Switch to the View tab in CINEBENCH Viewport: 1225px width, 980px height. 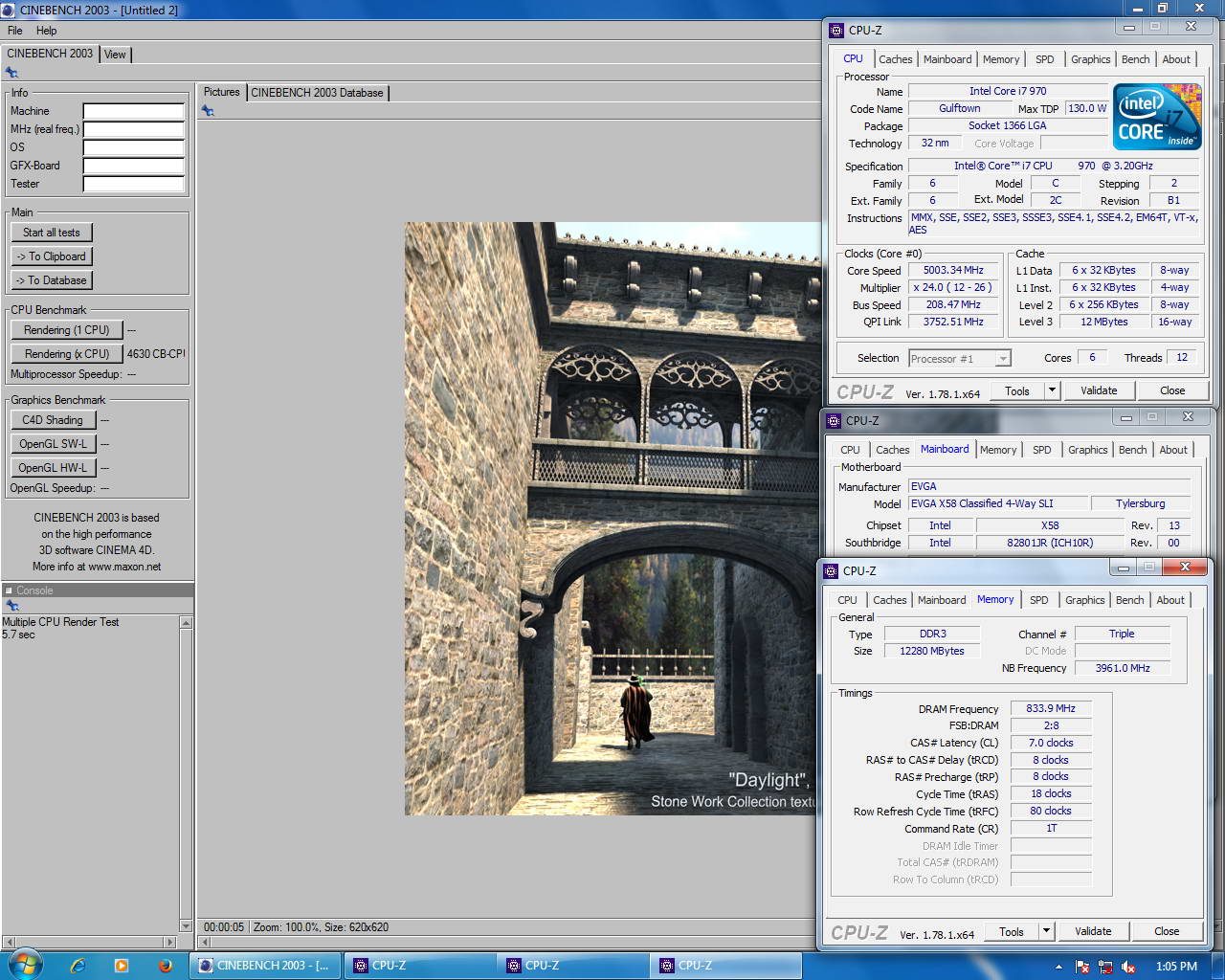tap(115, 55)
